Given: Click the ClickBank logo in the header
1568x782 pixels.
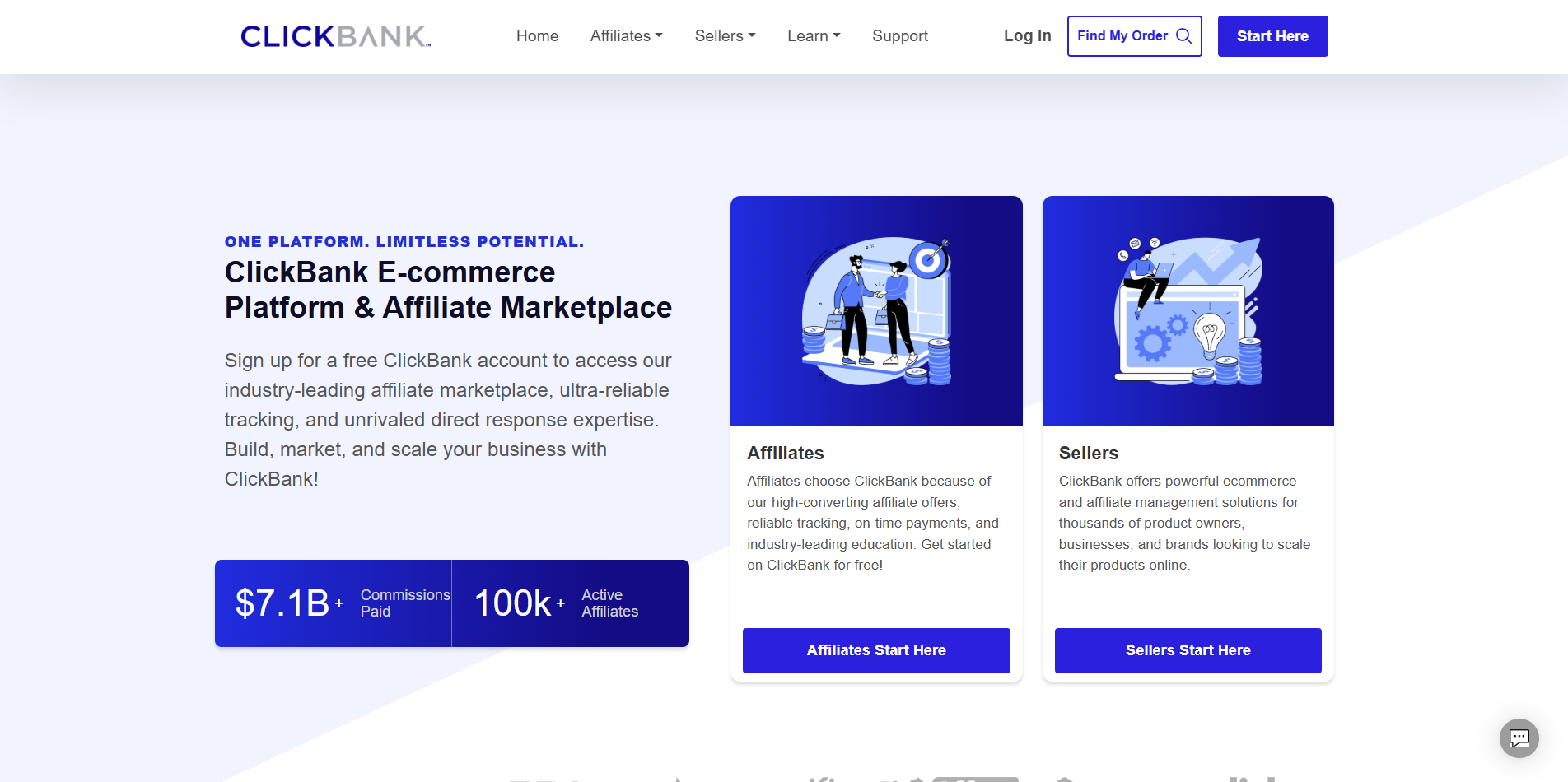Looking at the screenshot, I should pos(335,36).
